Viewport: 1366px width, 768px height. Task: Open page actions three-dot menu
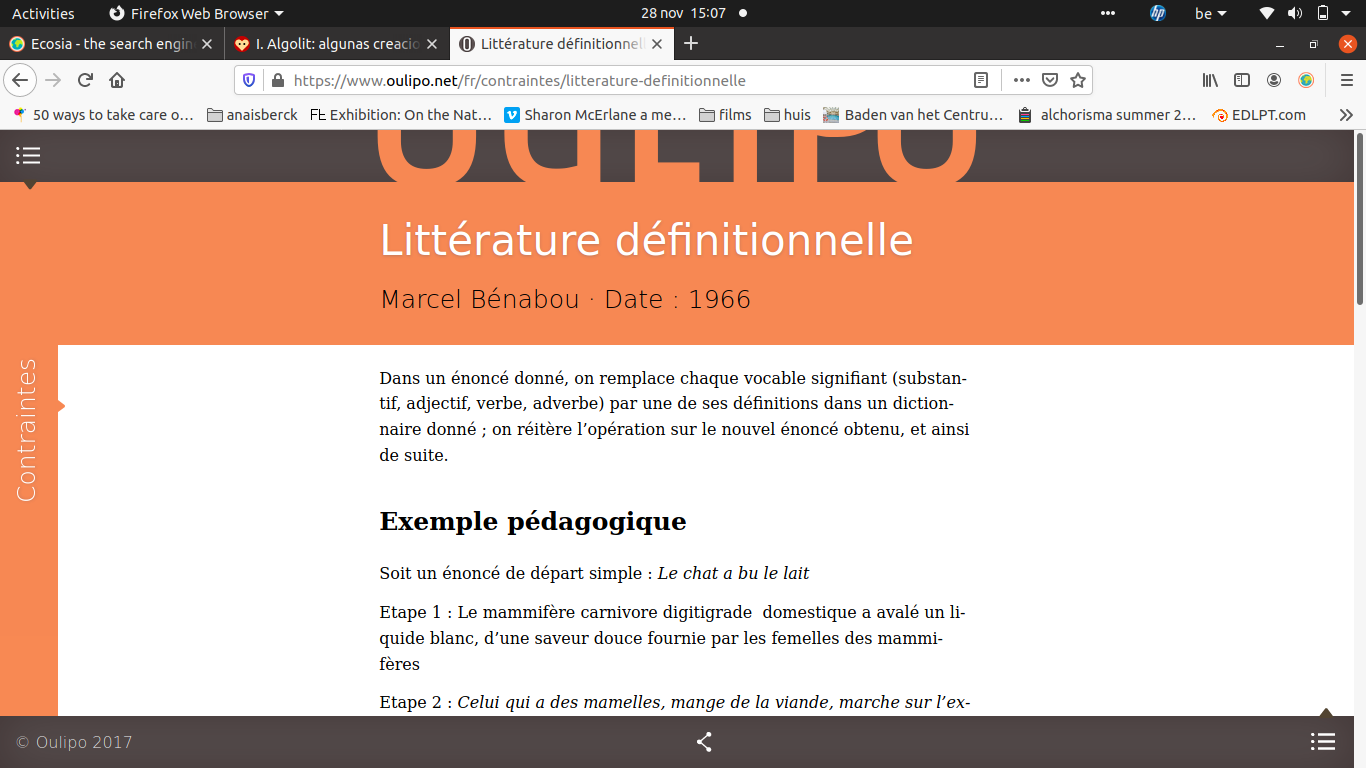[x=1021, y=80]
